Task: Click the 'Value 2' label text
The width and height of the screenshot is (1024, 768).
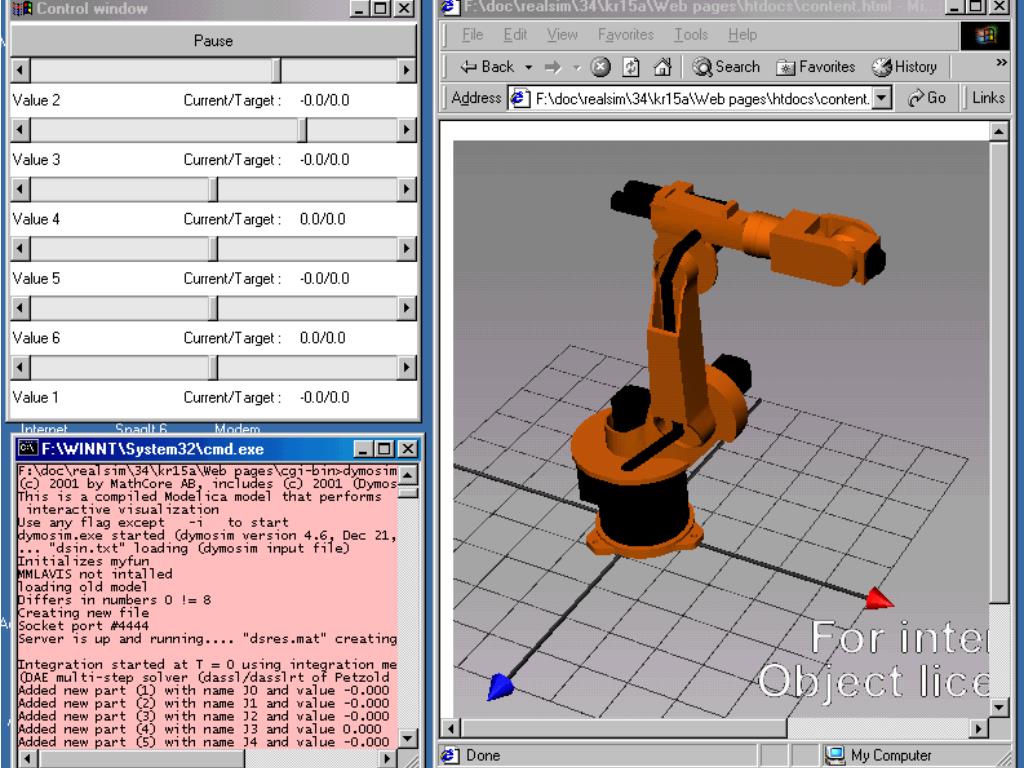Action: pyautogui.click(x=36, y=100)
